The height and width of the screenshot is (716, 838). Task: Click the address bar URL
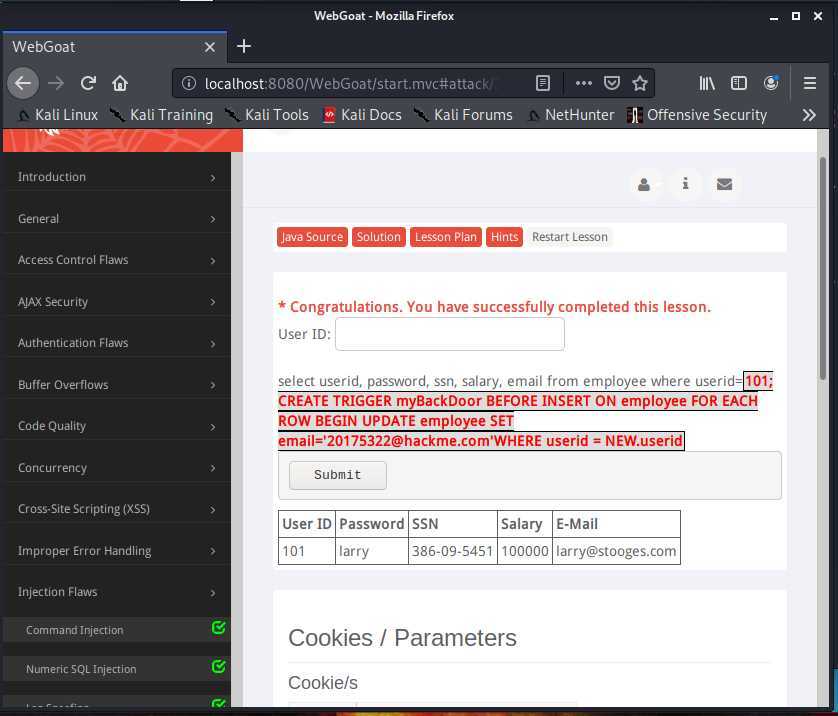point(350,83)
